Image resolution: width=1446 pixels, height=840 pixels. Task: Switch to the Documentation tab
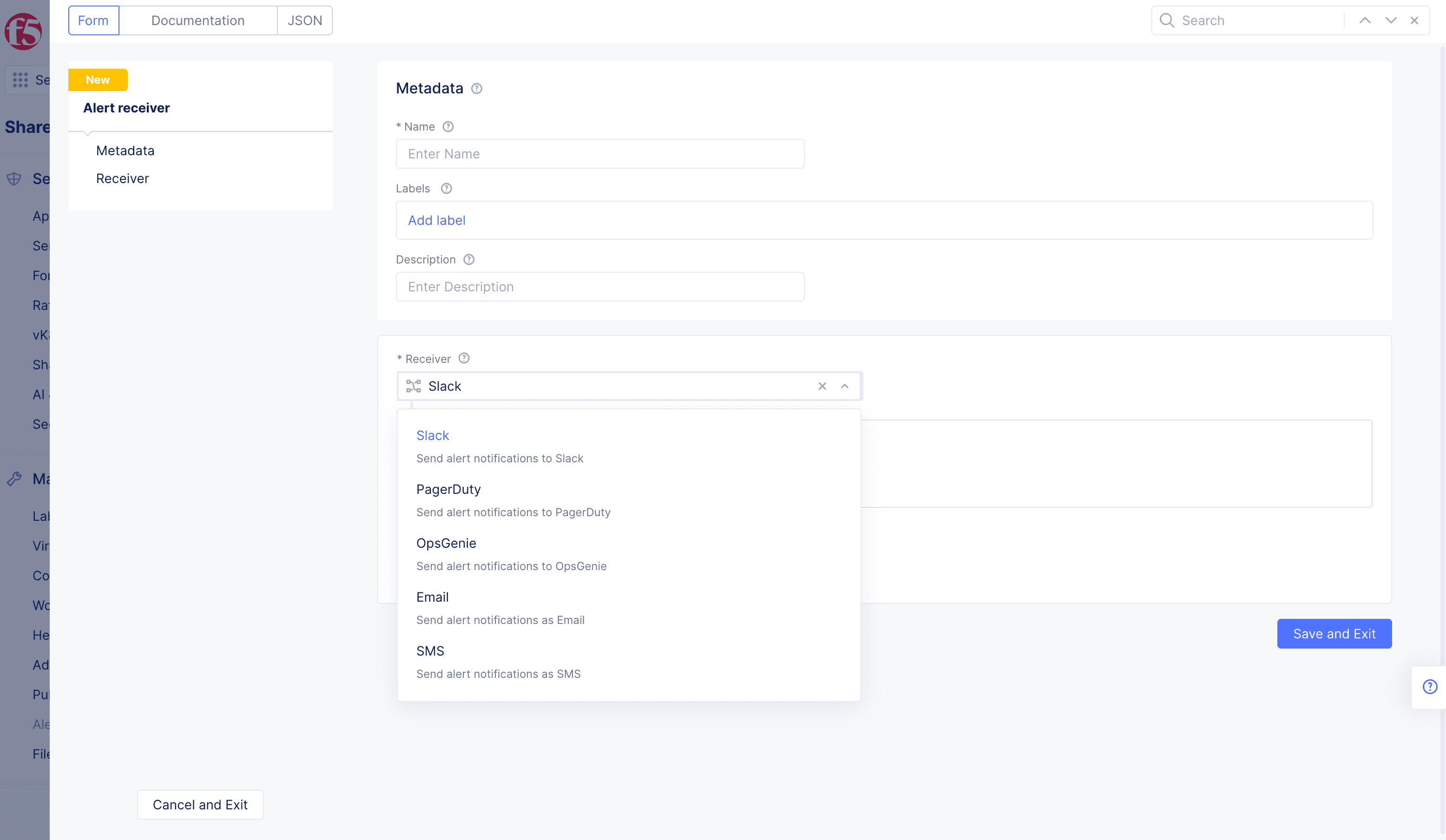point(197,20)
